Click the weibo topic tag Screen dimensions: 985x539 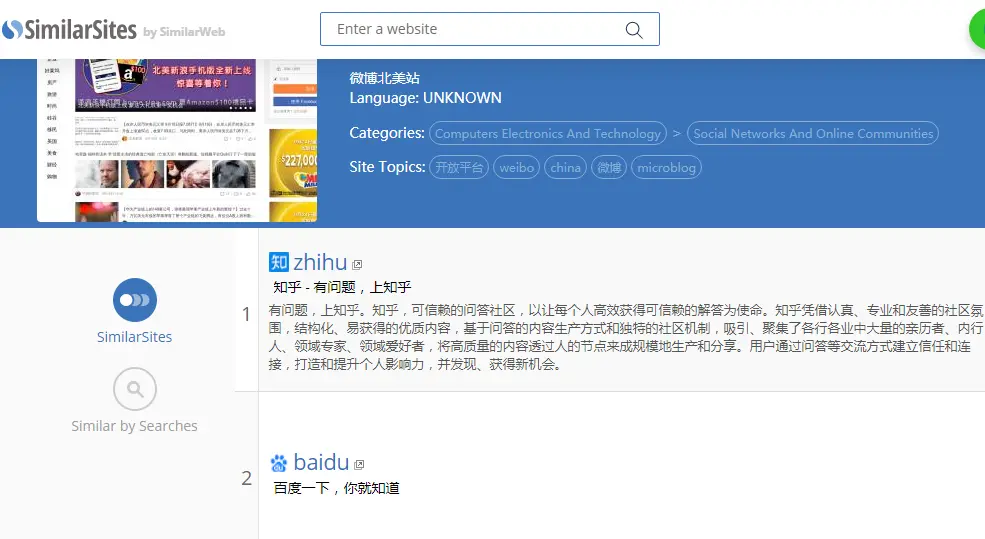516,167
